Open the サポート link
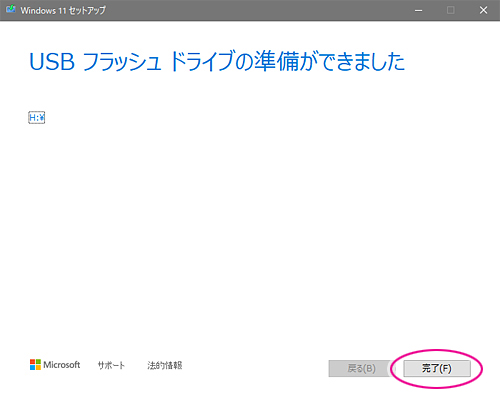The width and height of the screenshot is (500, 395). 111,365
